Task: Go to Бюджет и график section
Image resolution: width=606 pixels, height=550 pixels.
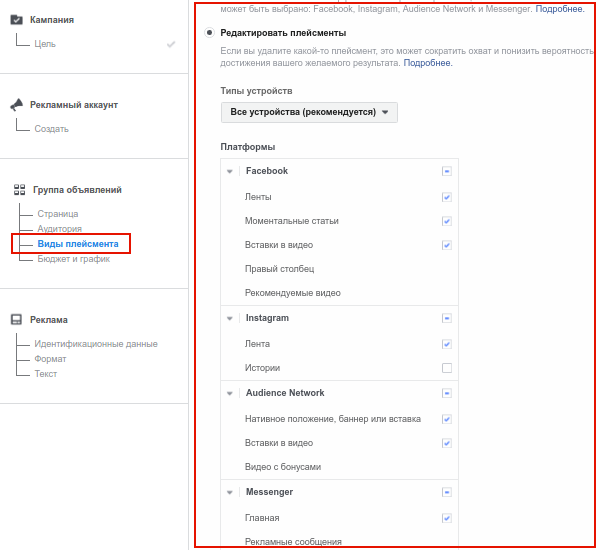Action: click(73, 259)
